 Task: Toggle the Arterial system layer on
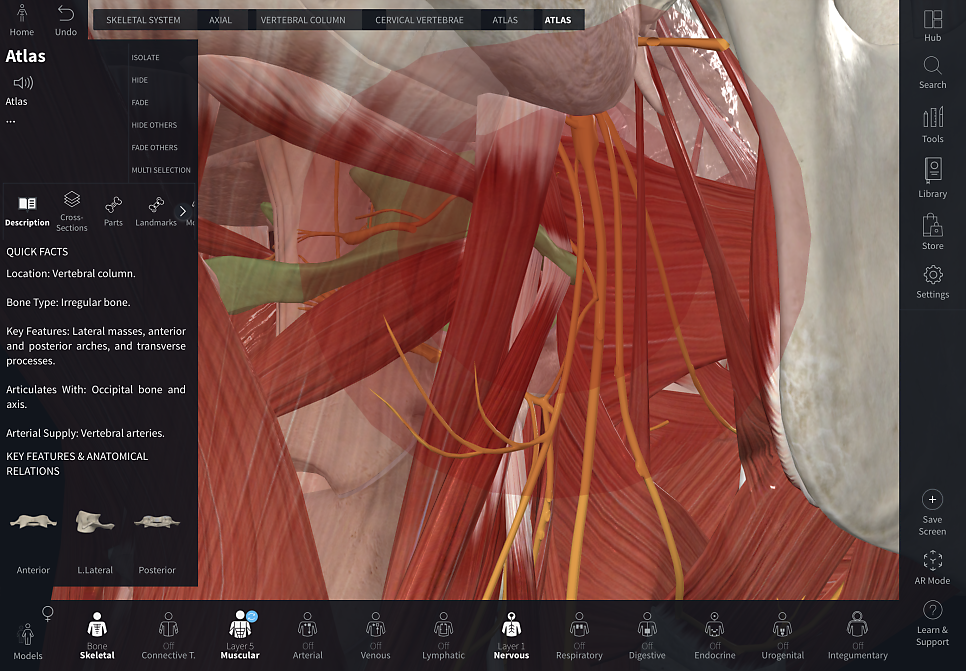coord(307,636)
